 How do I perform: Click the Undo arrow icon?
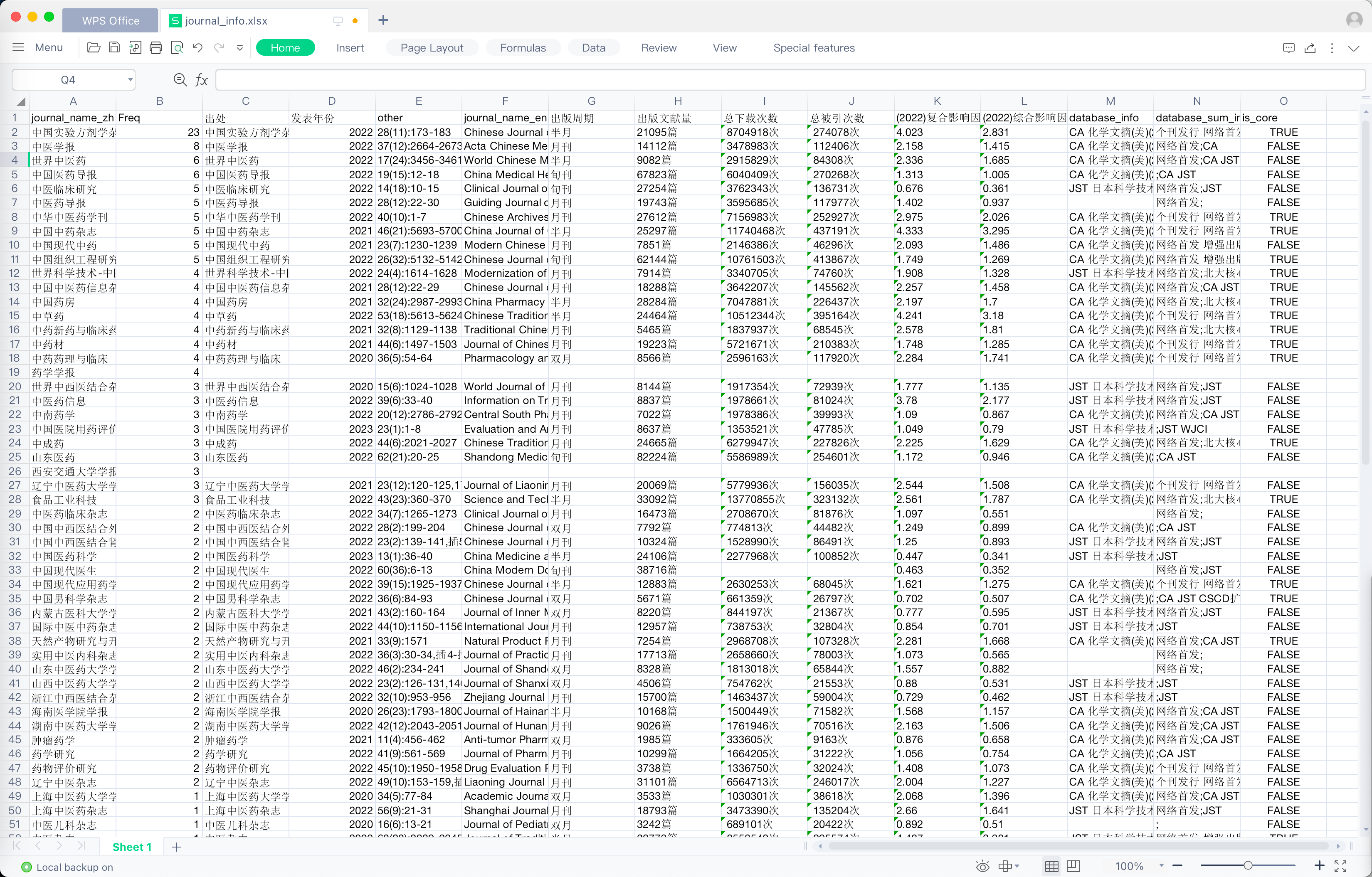tap(198, 48)
